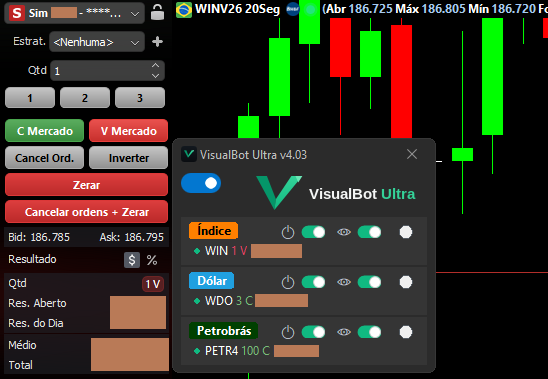Set quantity preset button 2

pos(85,98)
